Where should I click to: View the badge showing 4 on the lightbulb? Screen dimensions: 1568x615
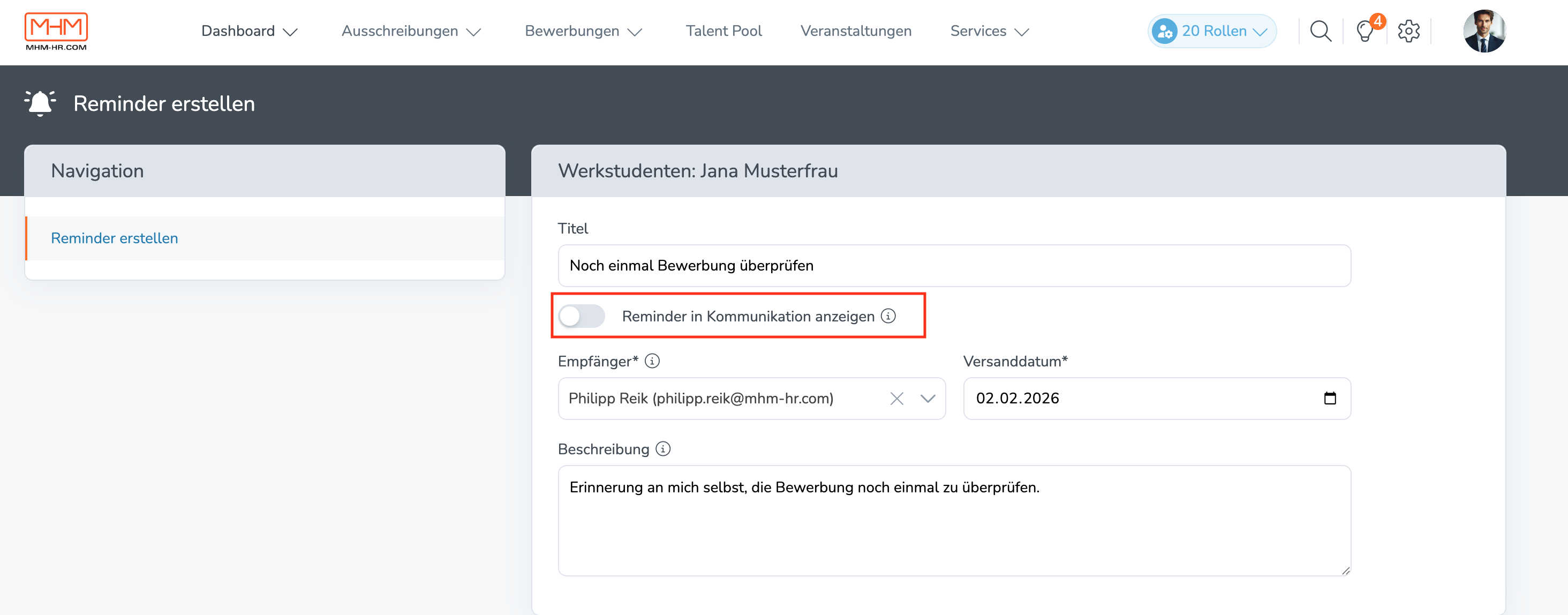point(1377,21)
